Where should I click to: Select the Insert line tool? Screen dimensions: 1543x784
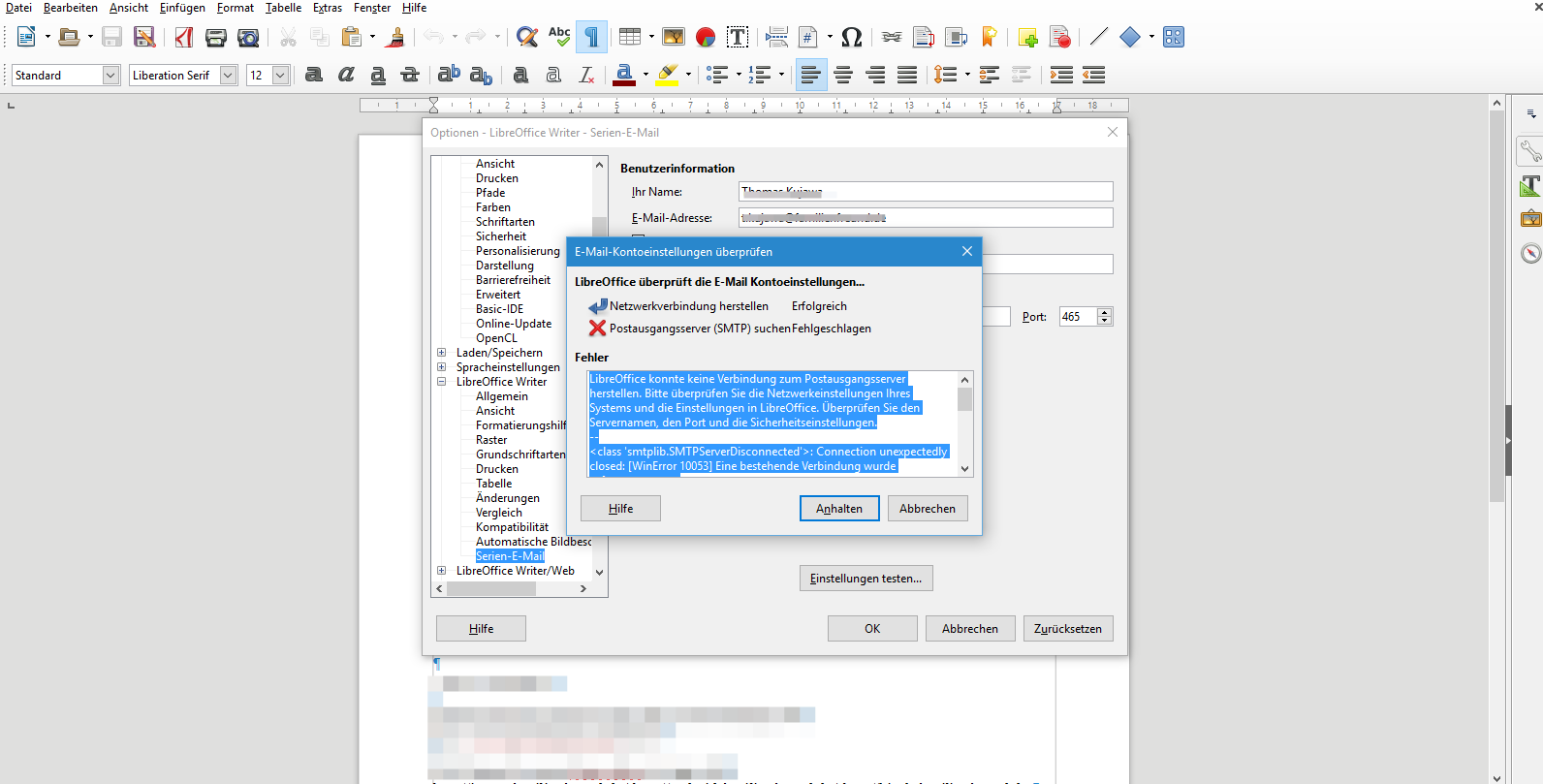pos(1098,37)
